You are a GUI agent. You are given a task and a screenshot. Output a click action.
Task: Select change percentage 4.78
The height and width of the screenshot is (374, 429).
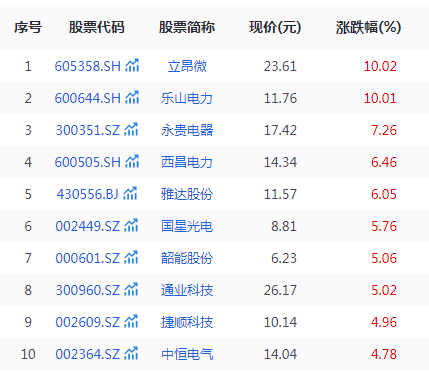(x=384, y=354)
